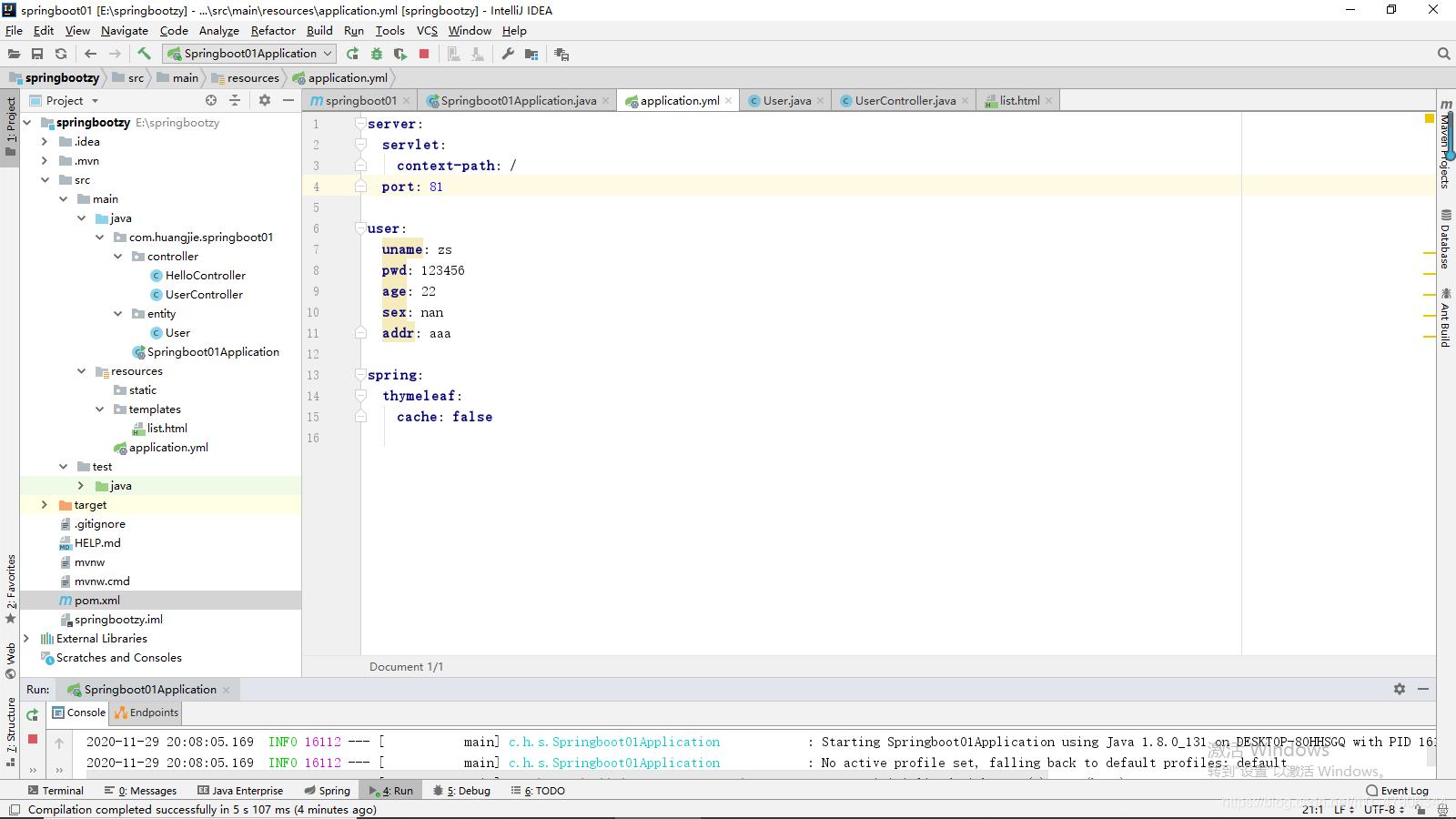Open the Java Enterprise tool window
Viewport: 1456px width, 819px height.
[x=240, y=791]
